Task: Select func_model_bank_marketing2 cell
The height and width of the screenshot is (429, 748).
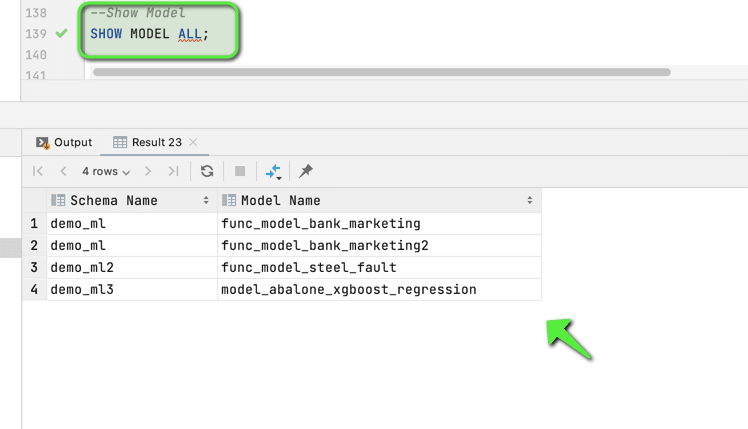Action: pos(379,245)
